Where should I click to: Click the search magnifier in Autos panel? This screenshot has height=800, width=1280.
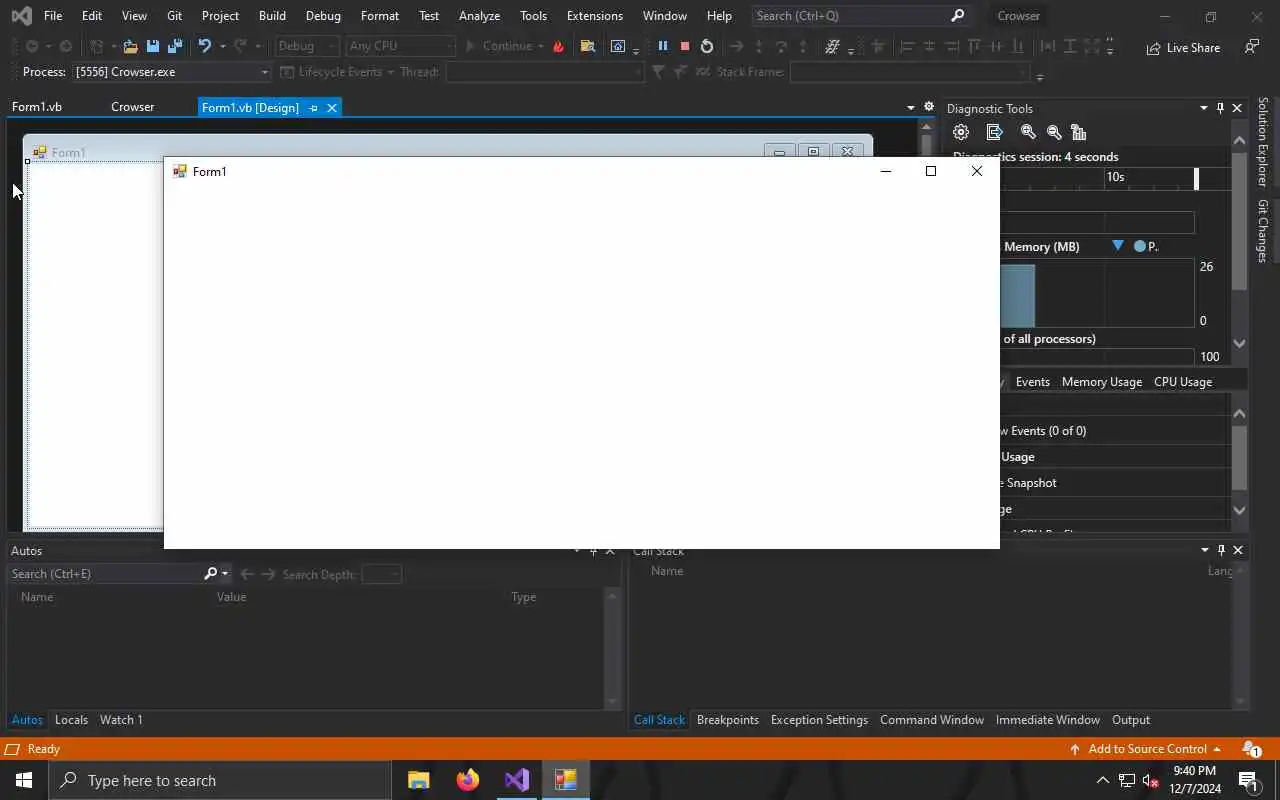210,574
